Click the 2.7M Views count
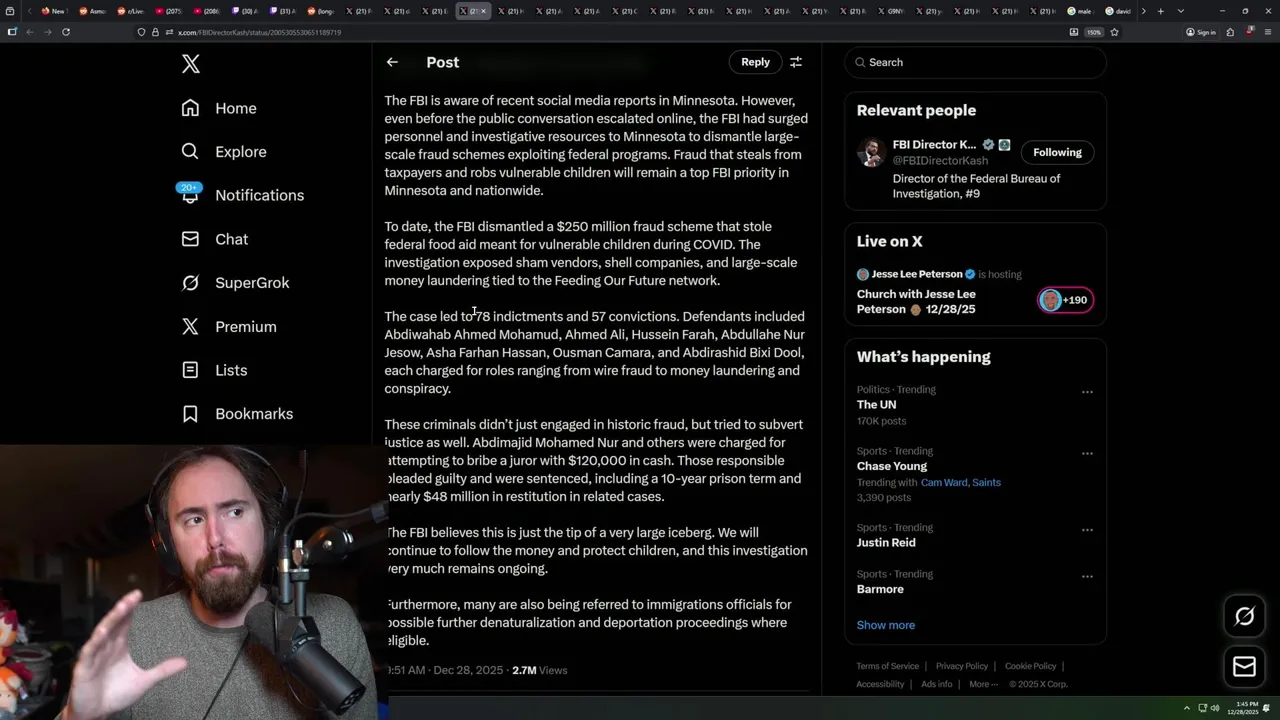Screen dimensions: 1280x720 tap(539, 670)
